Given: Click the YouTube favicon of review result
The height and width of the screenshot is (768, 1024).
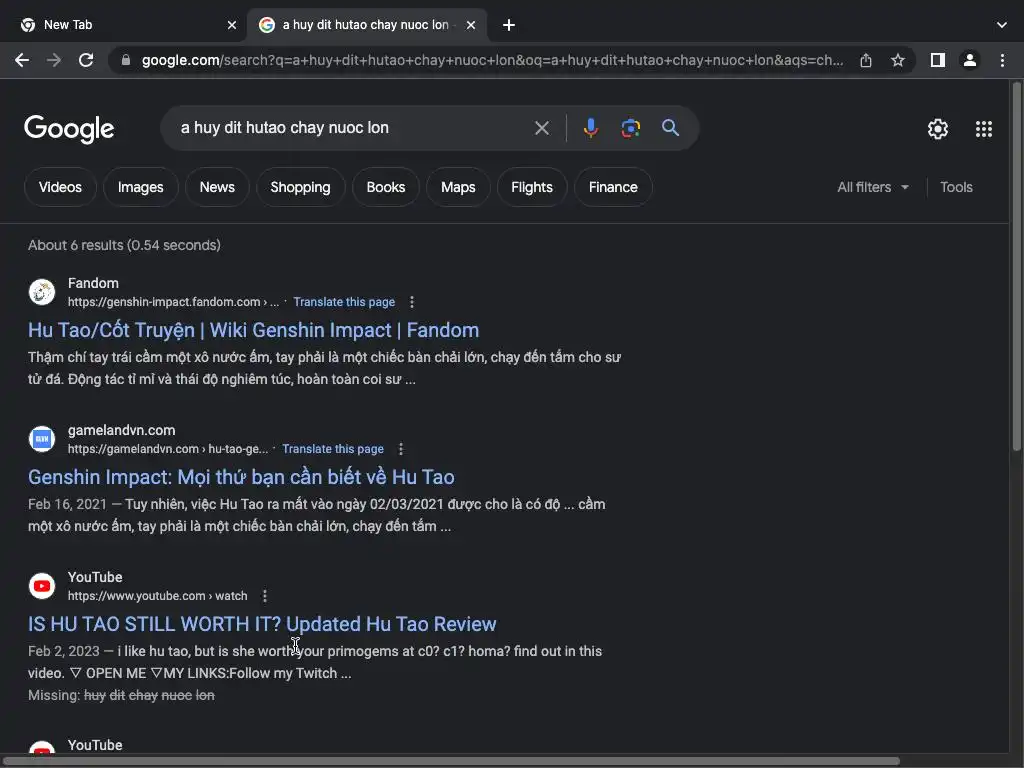Looking at the screenshot, I should click(x=42, y=586).
